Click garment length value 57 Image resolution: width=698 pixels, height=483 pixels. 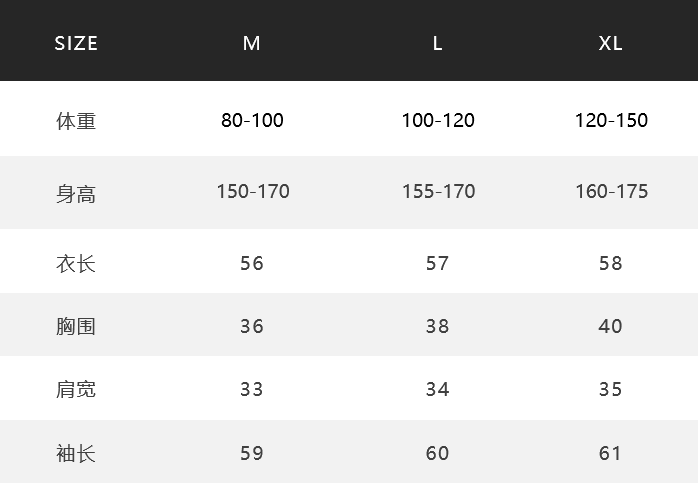(437, 264)
